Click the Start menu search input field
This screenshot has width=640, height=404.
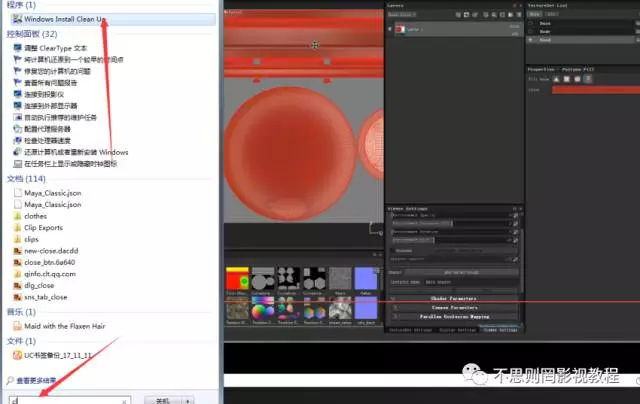[x=65, y=399]
